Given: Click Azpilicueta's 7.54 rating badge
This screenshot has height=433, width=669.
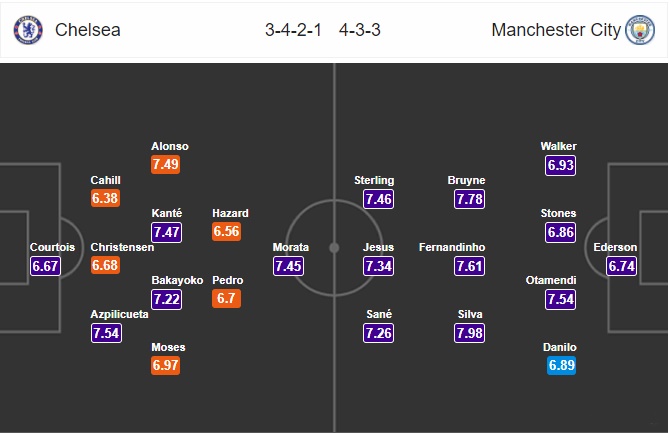Looking at the screenshot, I should [106, 333].
